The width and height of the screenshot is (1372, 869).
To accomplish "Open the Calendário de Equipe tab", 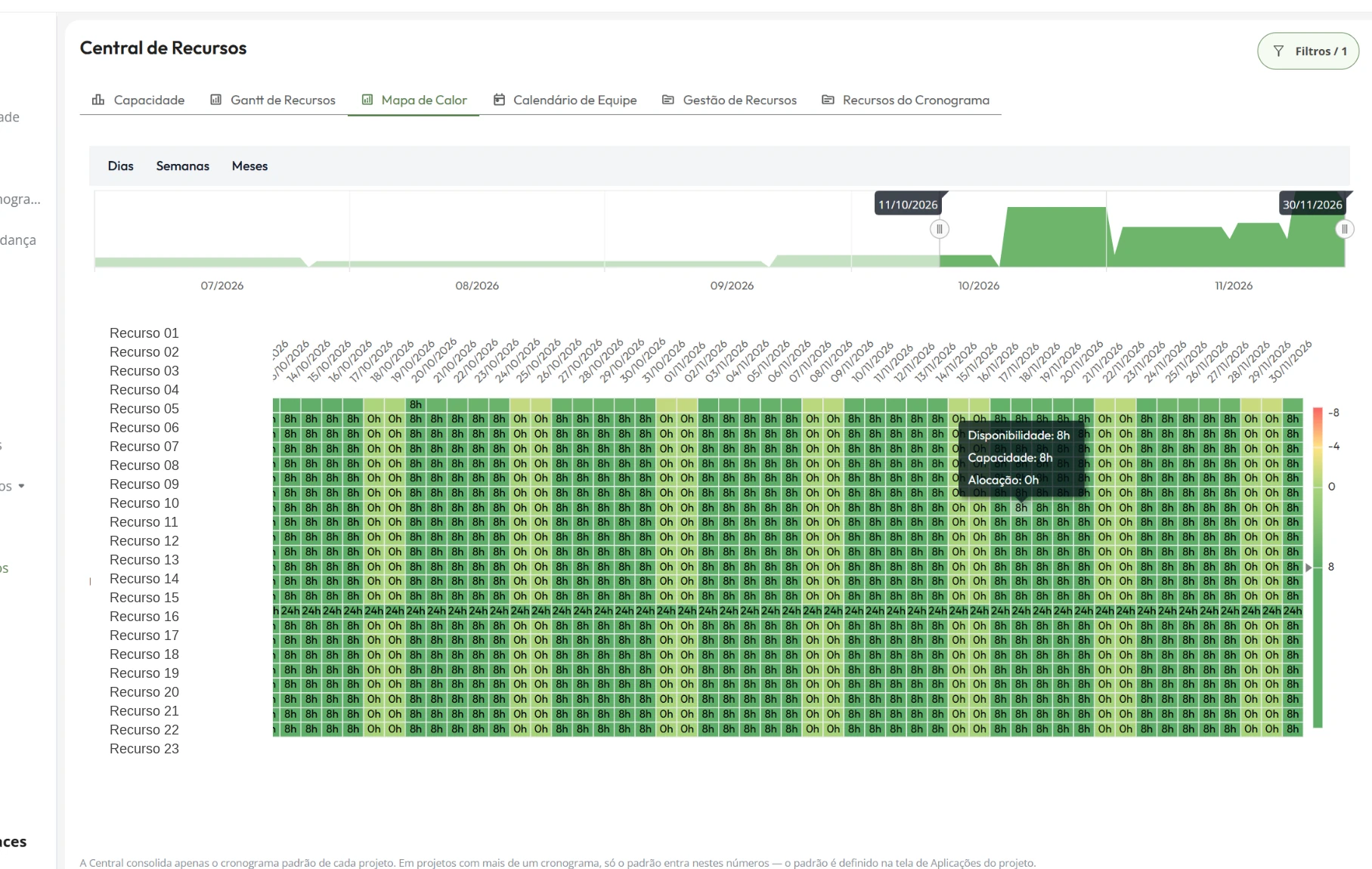I will point(565,100).
